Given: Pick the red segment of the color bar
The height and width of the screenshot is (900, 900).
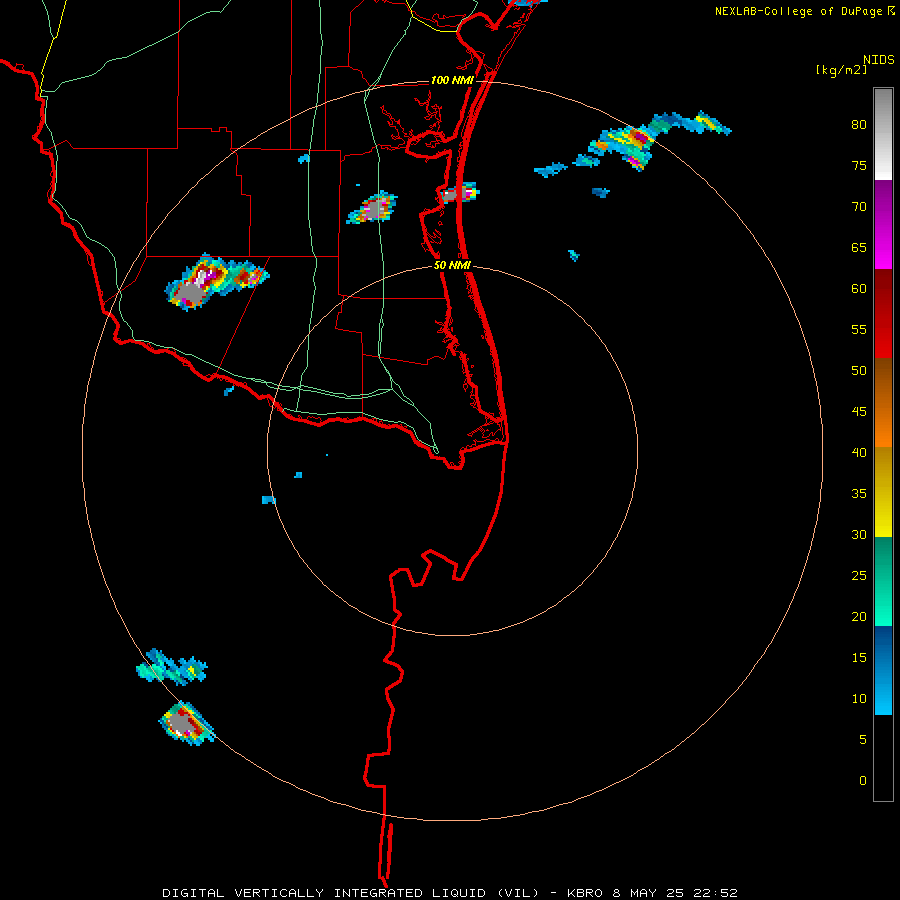Looking at the screenshot, I should point(883,313).
